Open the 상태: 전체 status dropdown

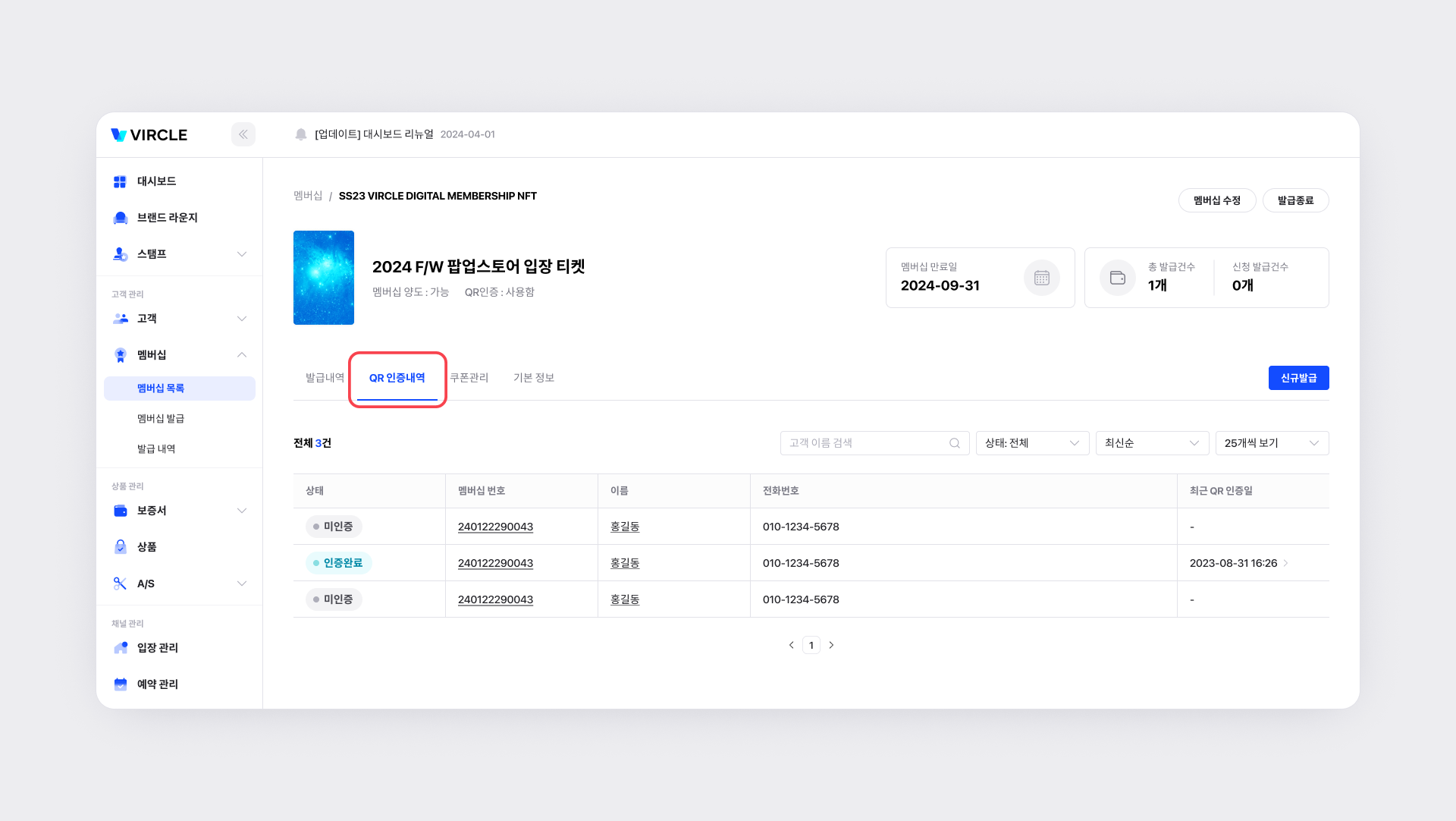point(1031,443)
